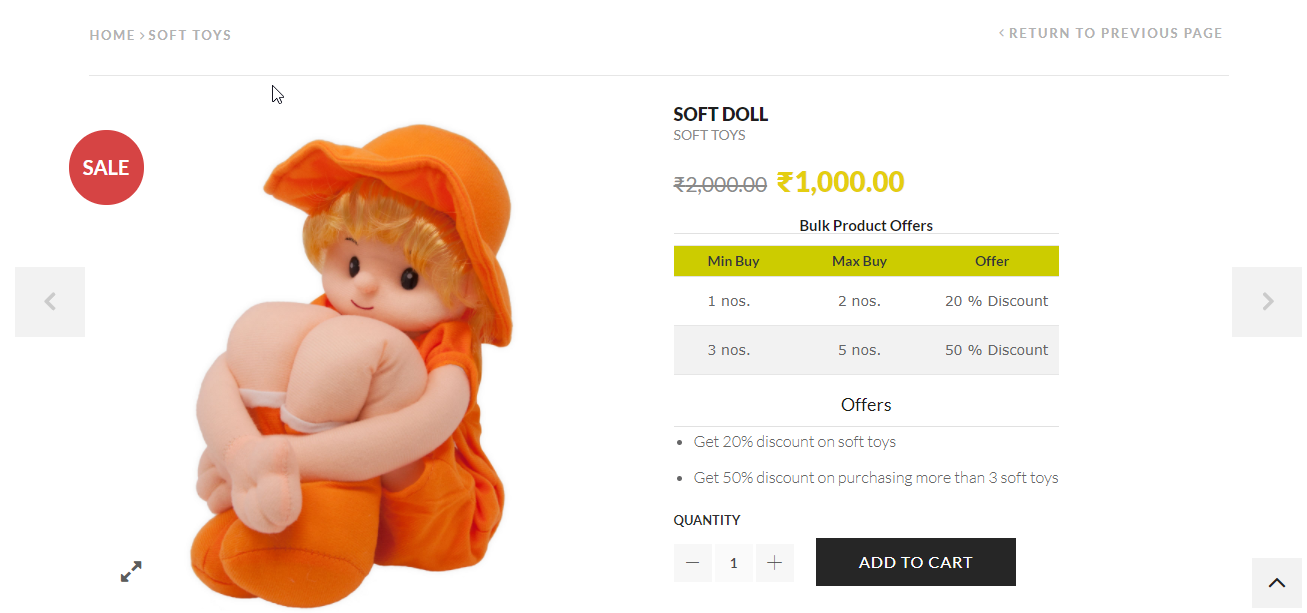
Task: Add the Soft Doll to cart
Action: 915,562
